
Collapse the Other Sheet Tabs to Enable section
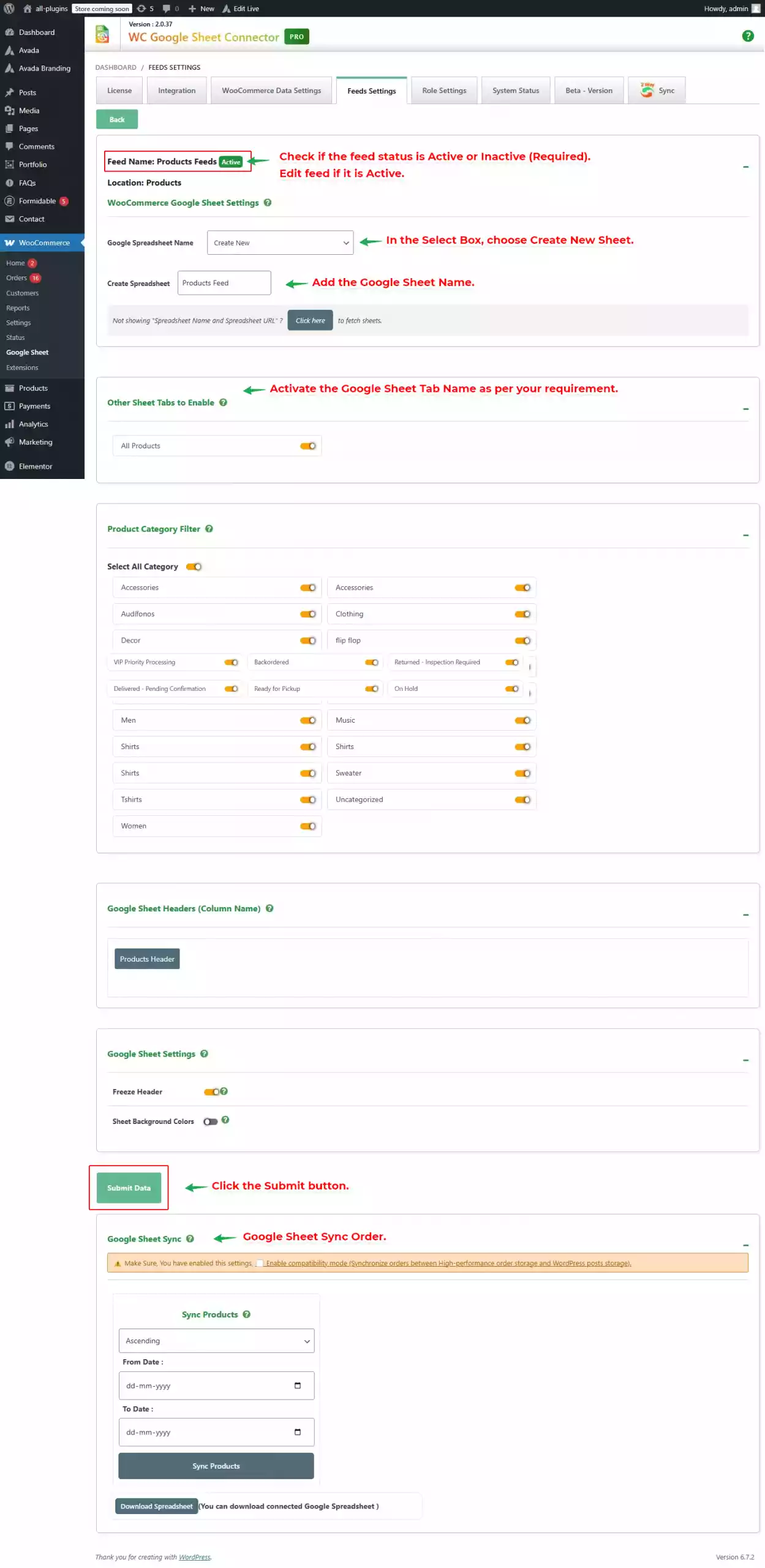tap(745, 409)
